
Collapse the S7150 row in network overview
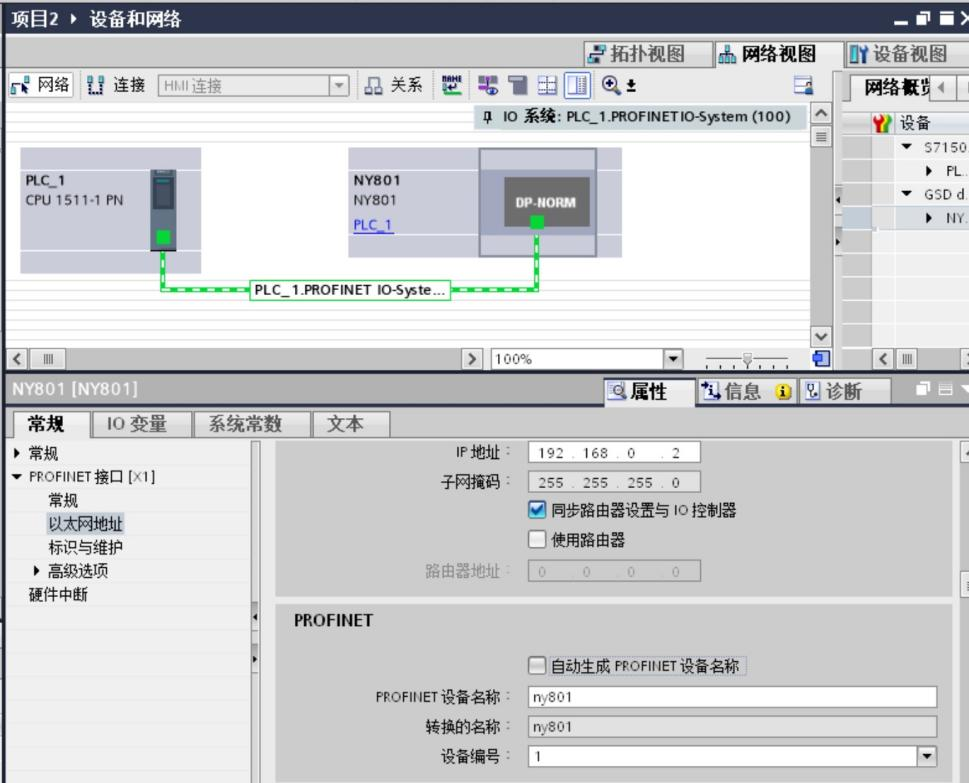907,146
